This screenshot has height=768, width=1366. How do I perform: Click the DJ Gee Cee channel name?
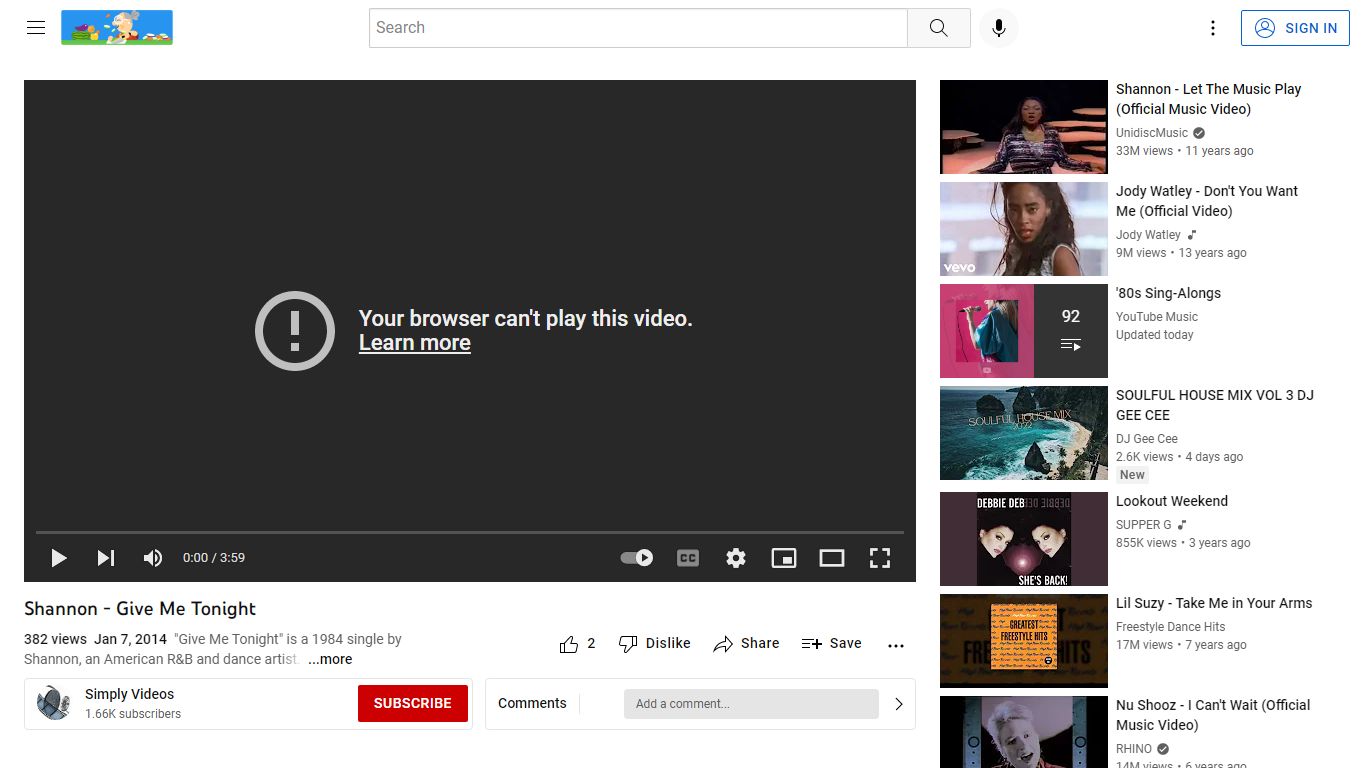coord(1147,439)
